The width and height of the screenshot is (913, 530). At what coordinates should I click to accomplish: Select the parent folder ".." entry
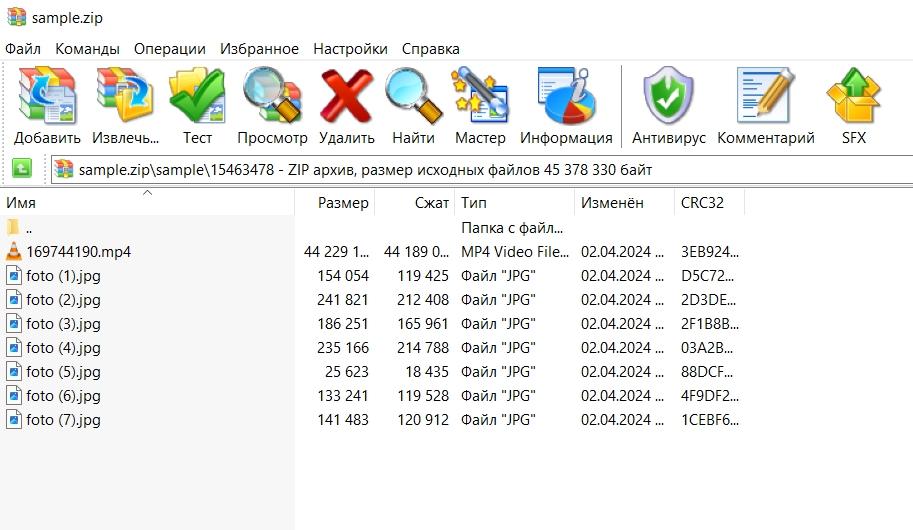pos(30,228)
